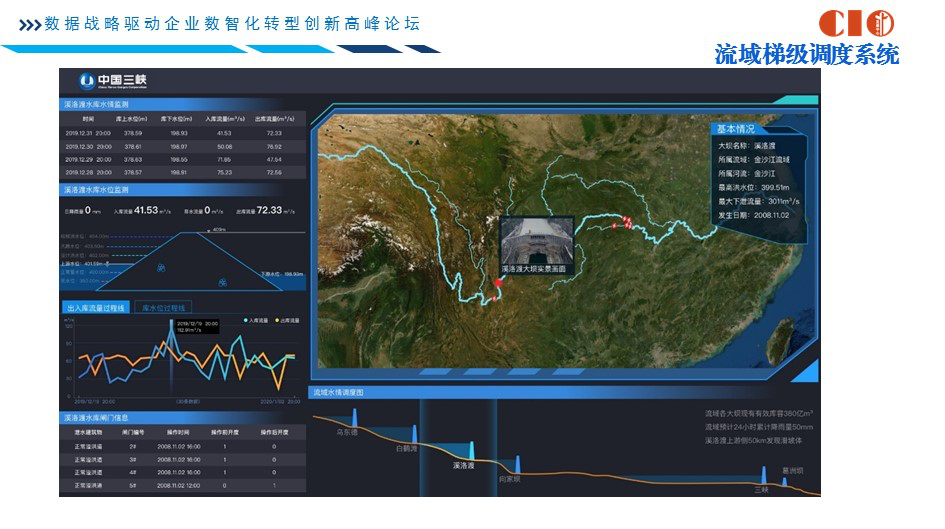Click the chart tooltip showing 2019/12/19 20:00
The width and height of the screenshot is (945, 529).
tap(198, 327)
